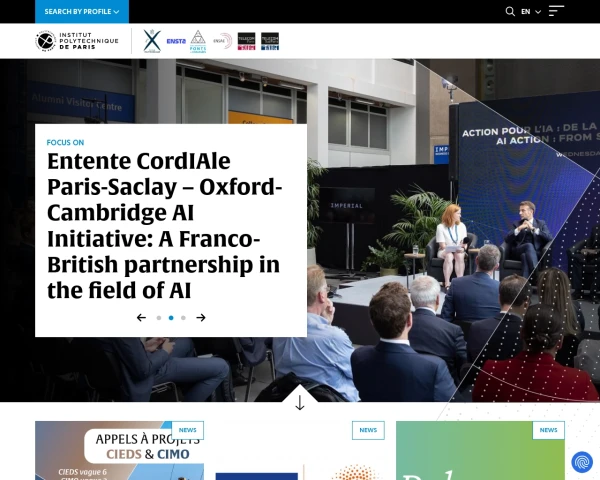
Task: Open the EN language selector
Action: coord(531,12)
